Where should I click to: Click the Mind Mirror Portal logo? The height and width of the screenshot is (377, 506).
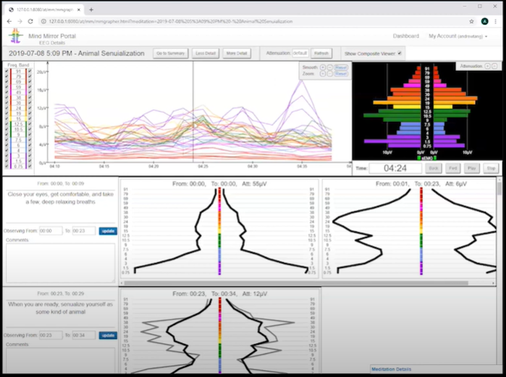pos(15,36)
